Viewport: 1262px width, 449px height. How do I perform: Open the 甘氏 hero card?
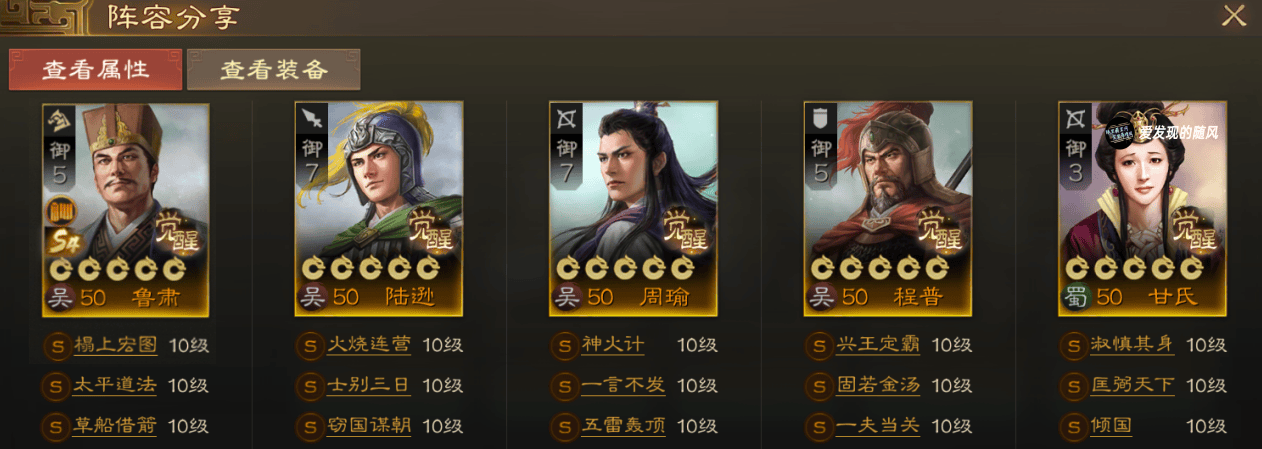point(1142,209)
